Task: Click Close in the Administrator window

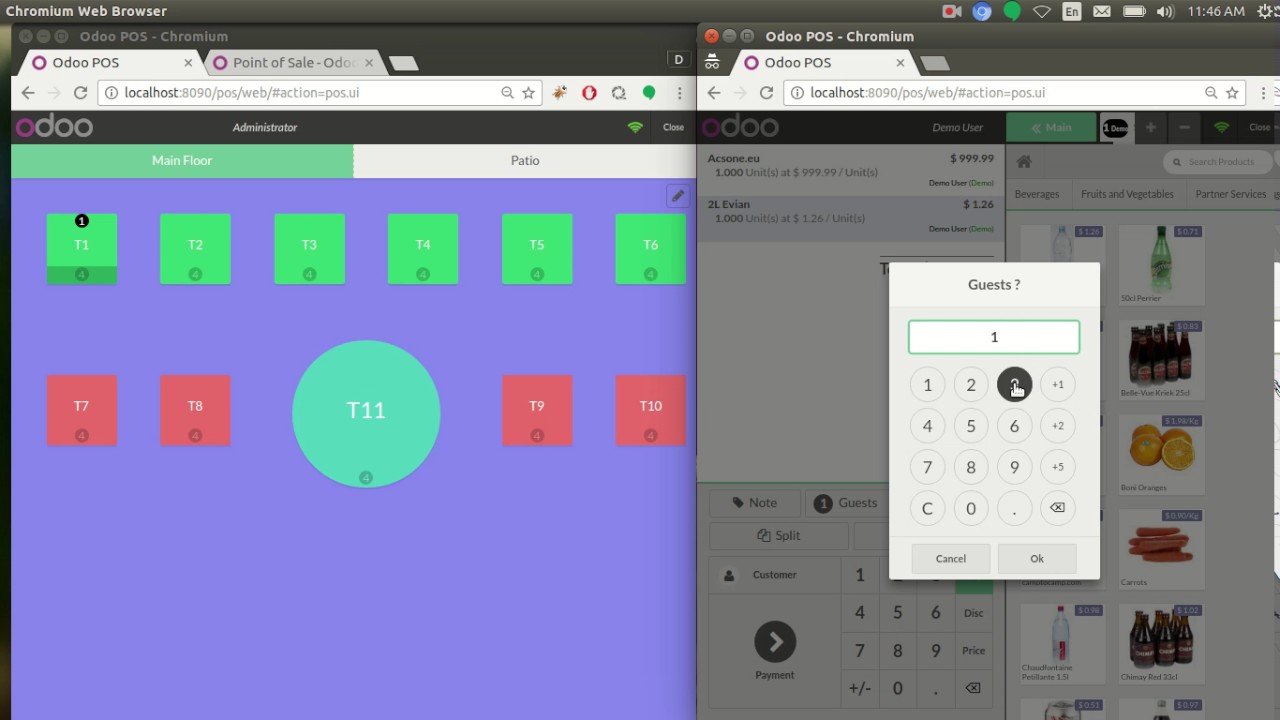Action: pos(674,127)
